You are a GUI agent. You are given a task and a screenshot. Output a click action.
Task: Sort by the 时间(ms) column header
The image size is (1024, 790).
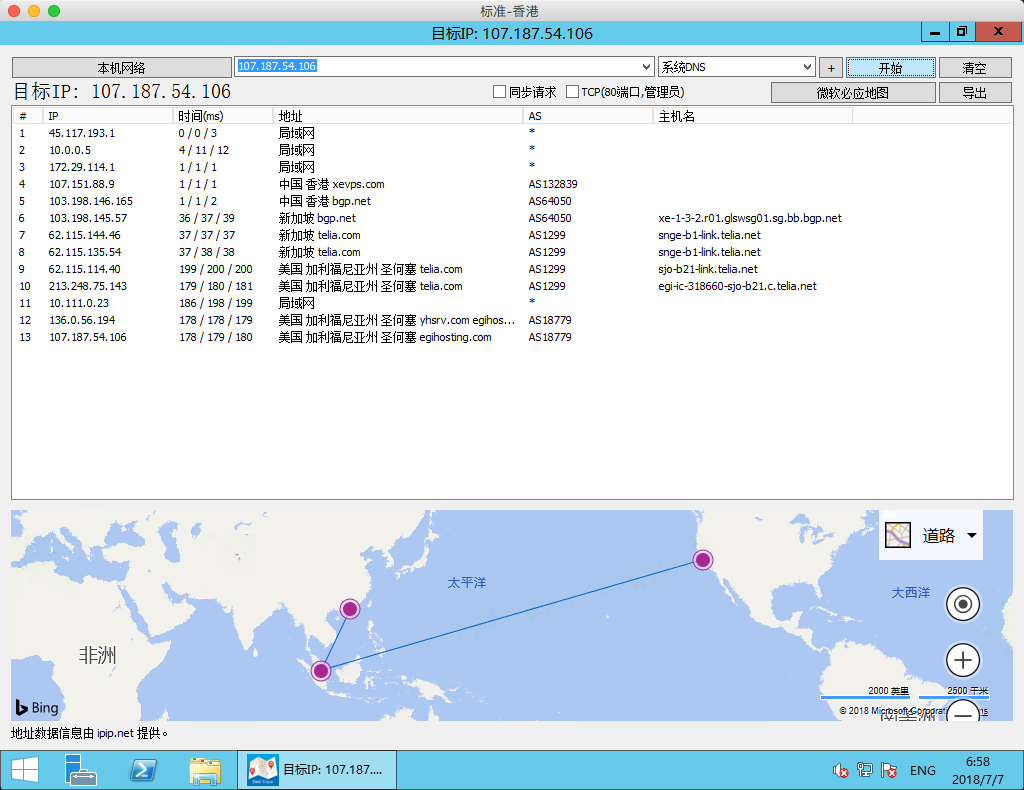tap(200, 116)
